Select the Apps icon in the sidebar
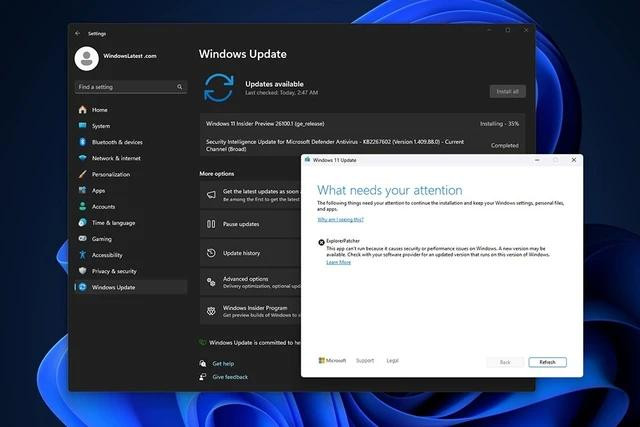640x427 pixels. [x=82, y=190]
